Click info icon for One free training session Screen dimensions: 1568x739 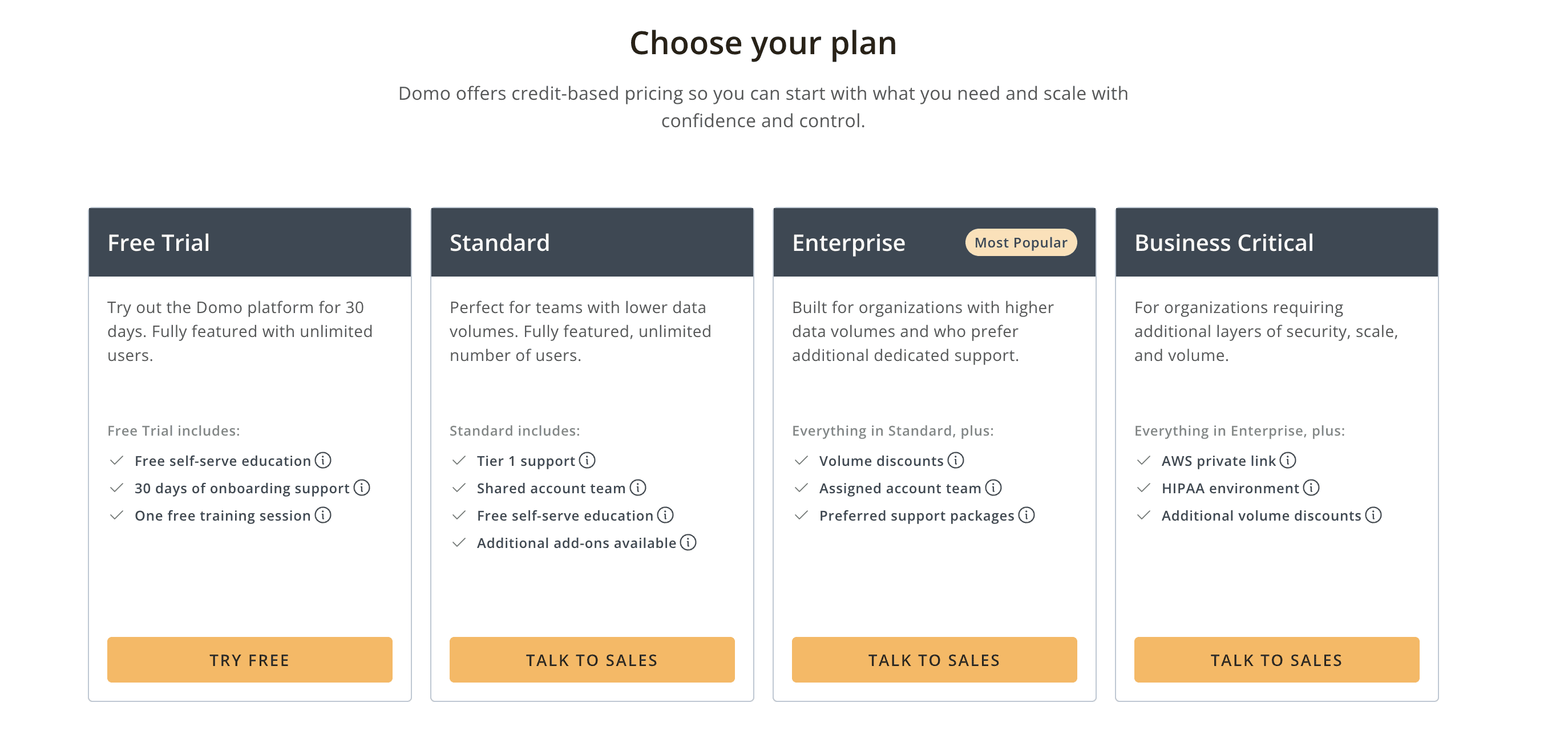pos(322,515)
